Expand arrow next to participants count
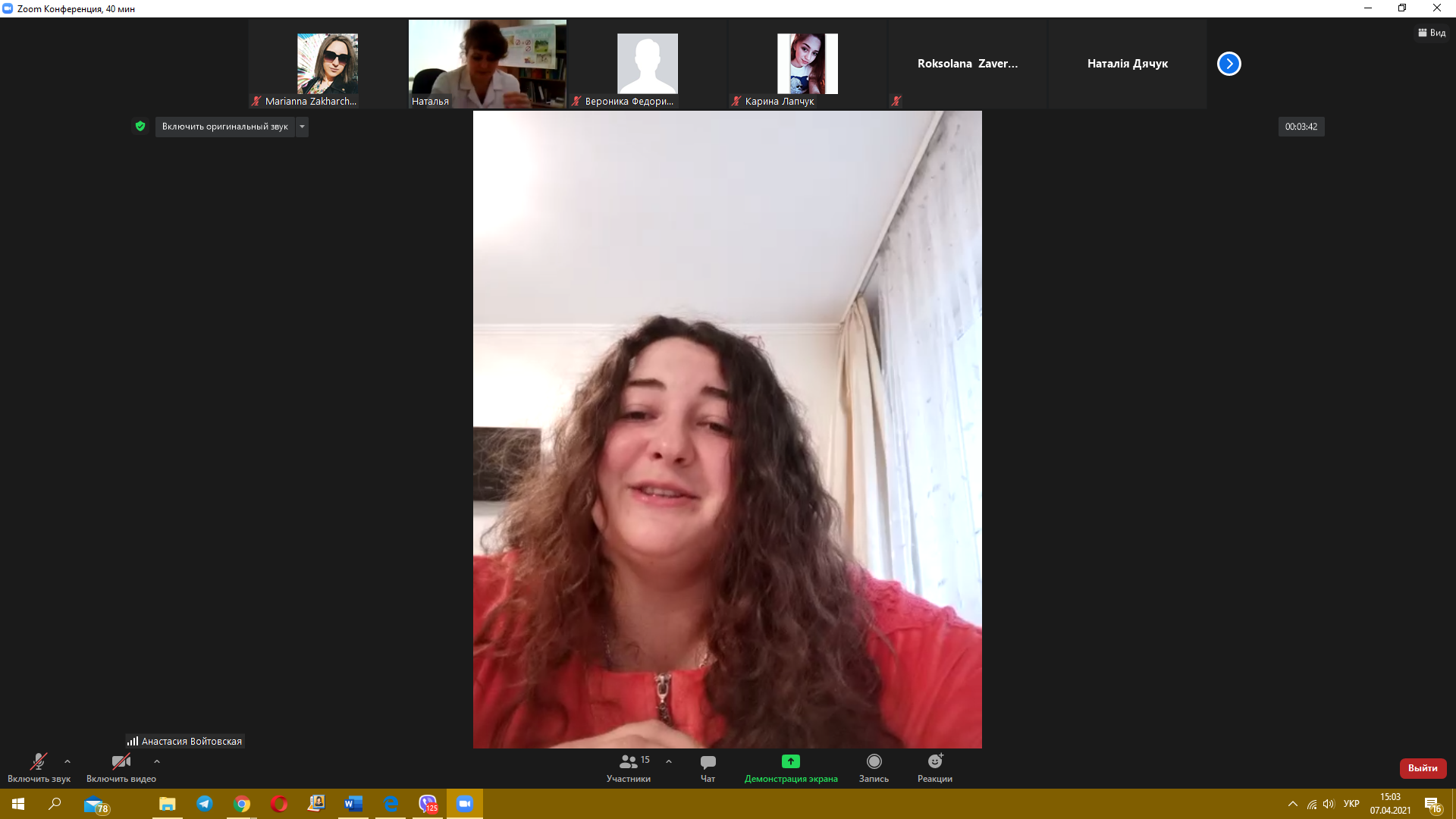Screen dimensions: 1456x819 point(669,761)
